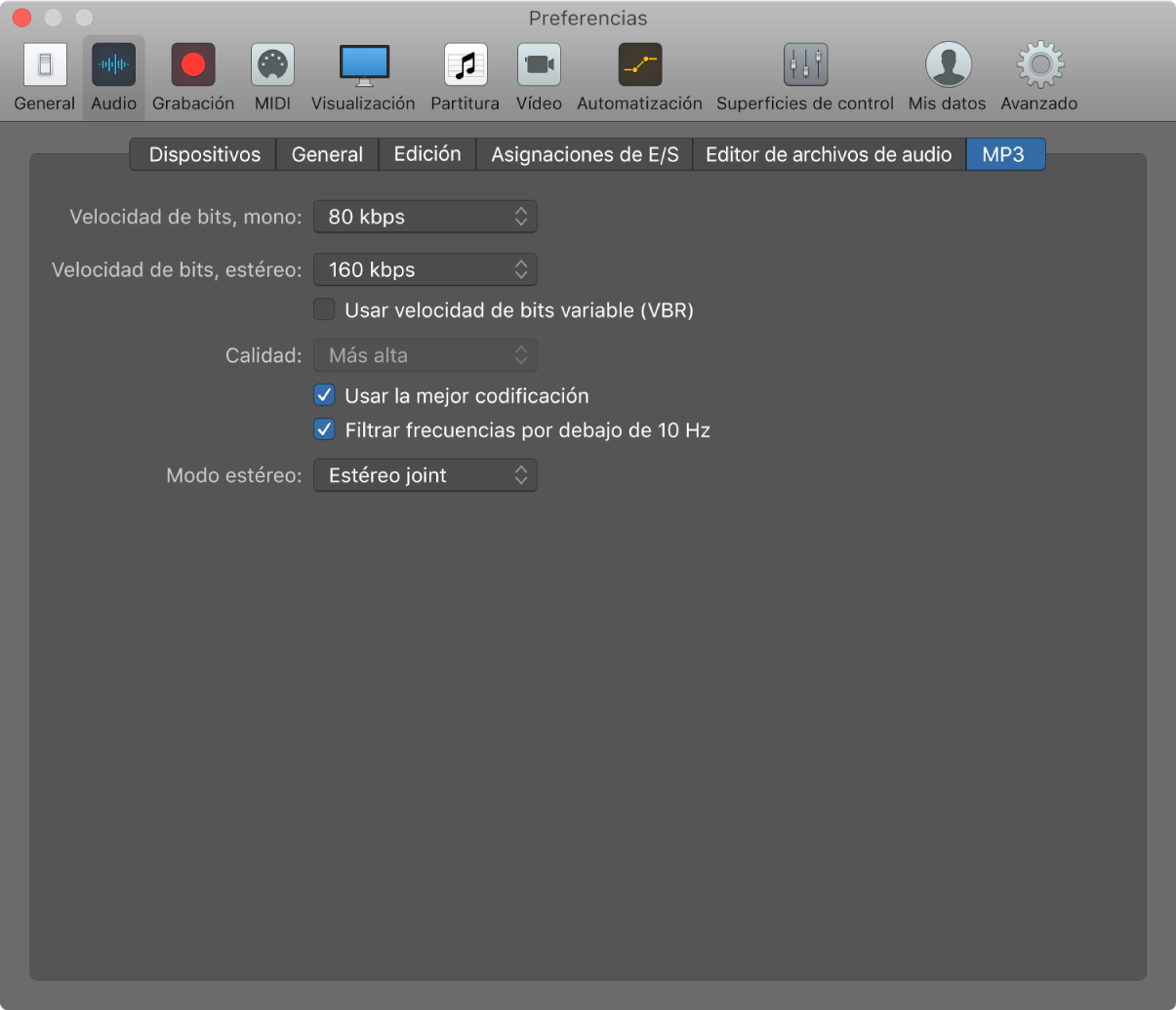Select the Vídeo camera icon
Viewport: 1176px width, 1010px height.
pyautogui.click(x=539, y=66)
